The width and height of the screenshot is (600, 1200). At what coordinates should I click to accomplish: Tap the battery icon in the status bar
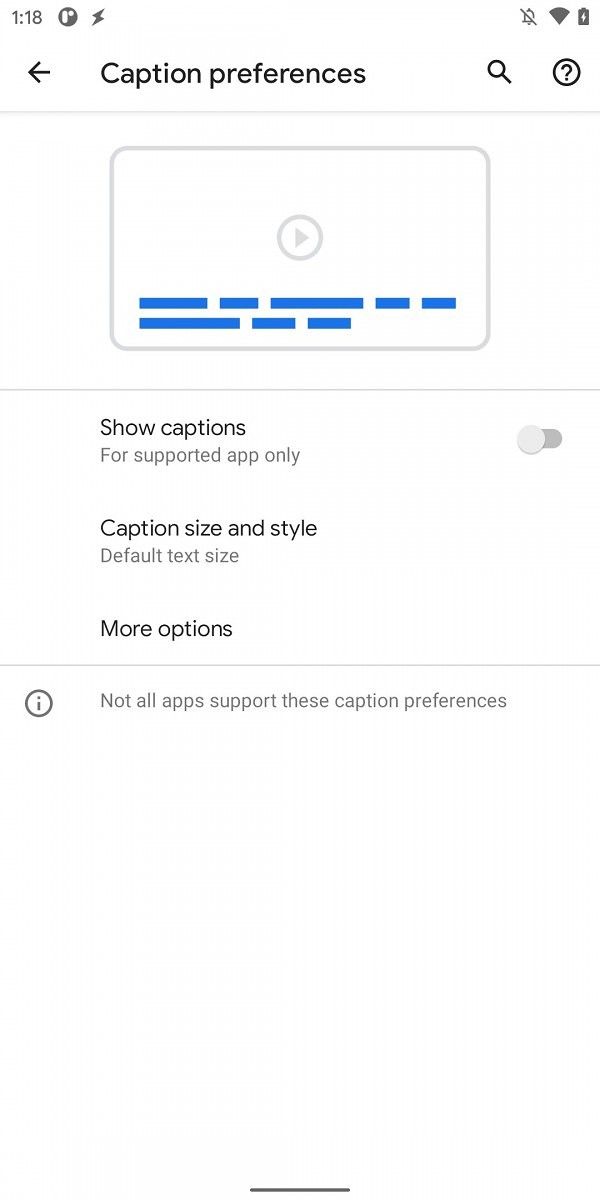pyautogui.click(x=583, y=16)
